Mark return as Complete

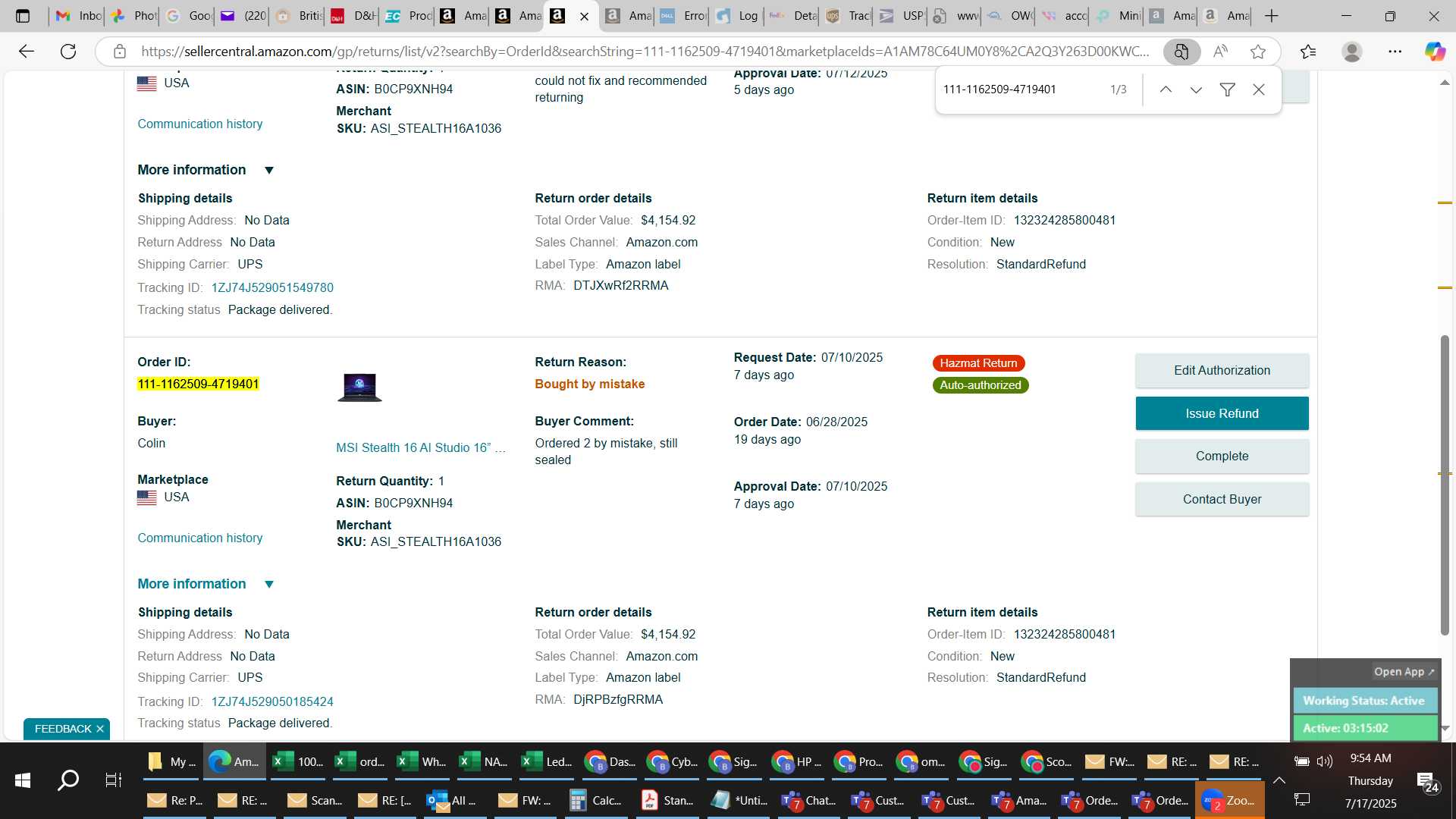tap(1222, 456)
